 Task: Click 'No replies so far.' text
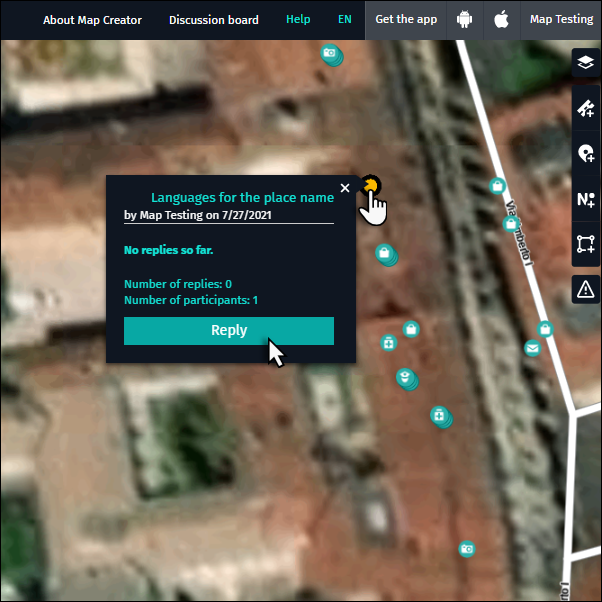[168, 250]
